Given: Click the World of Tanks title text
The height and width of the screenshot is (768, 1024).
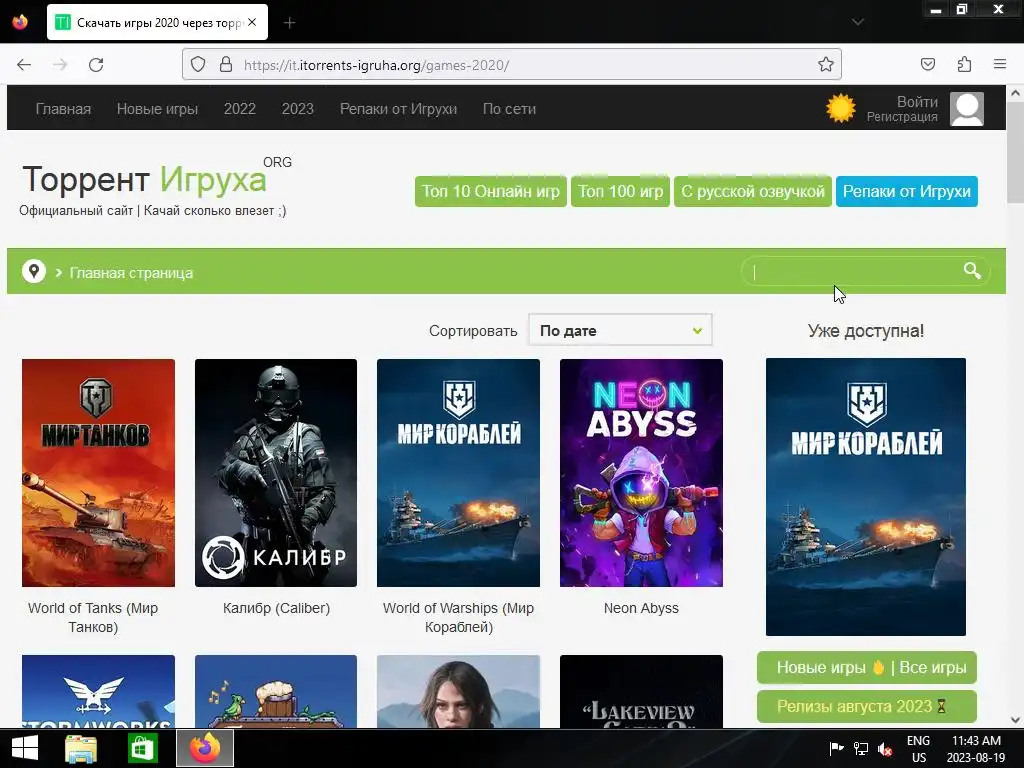Looking at the screenshot, I should [93, 617].
